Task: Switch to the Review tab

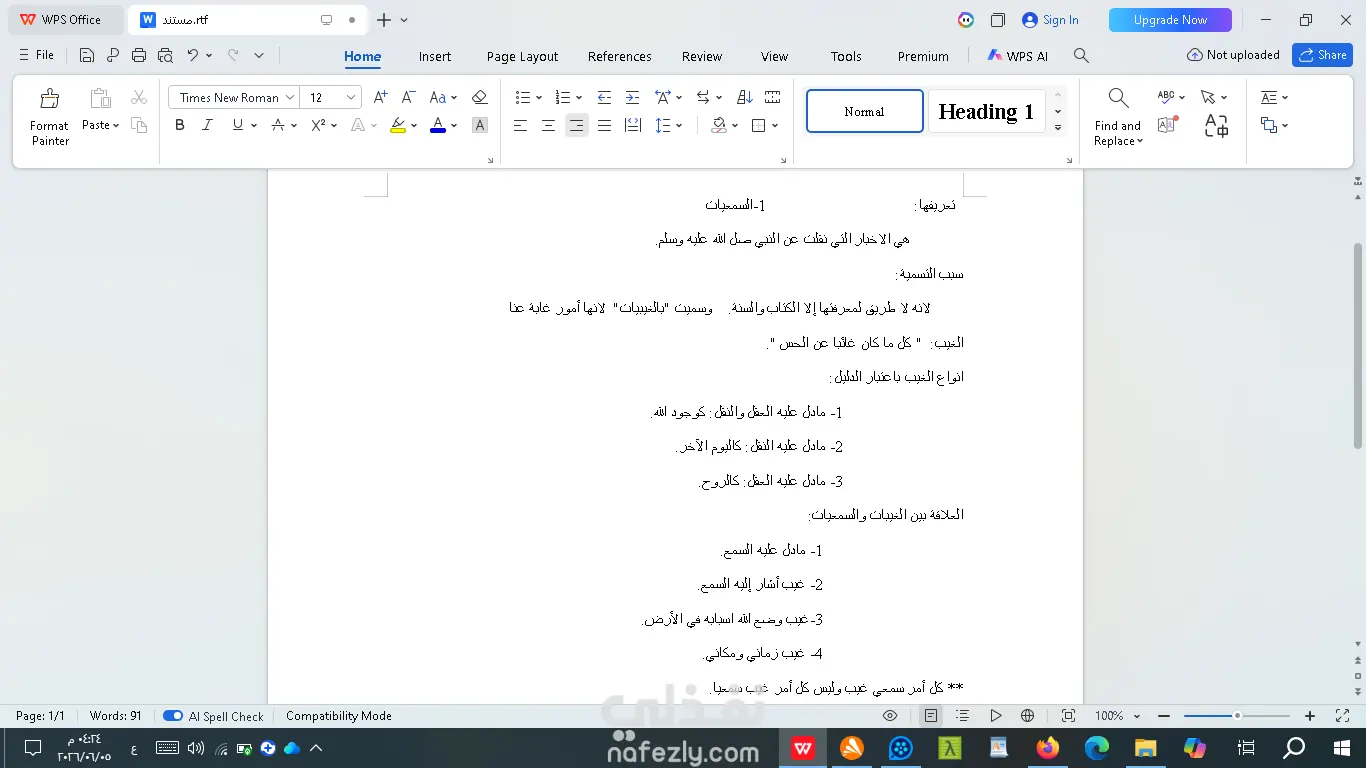Action: pyautogui.click(x=702, y=56)
